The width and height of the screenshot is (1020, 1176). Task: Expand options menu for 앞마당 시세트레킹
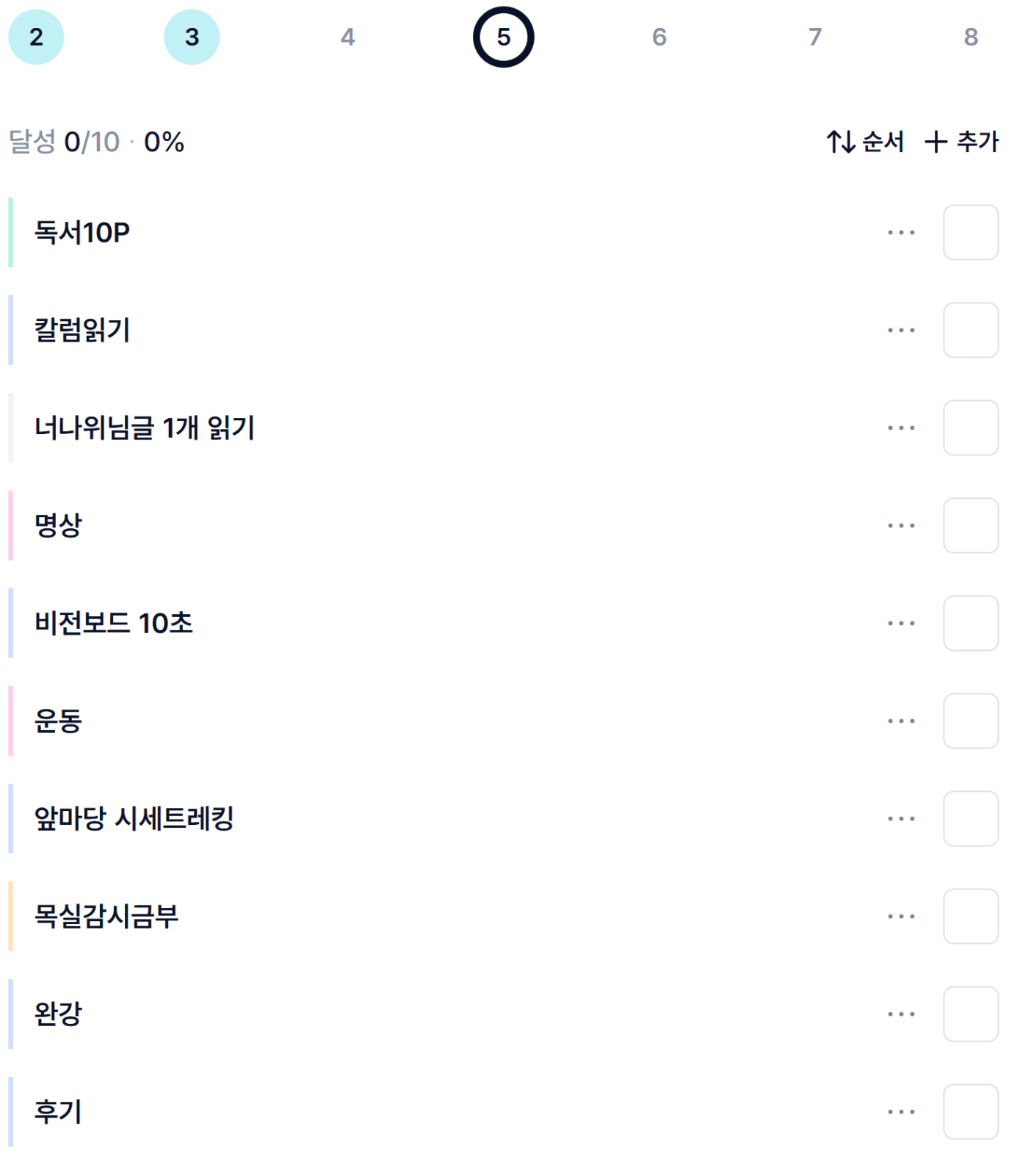[901, 819]
